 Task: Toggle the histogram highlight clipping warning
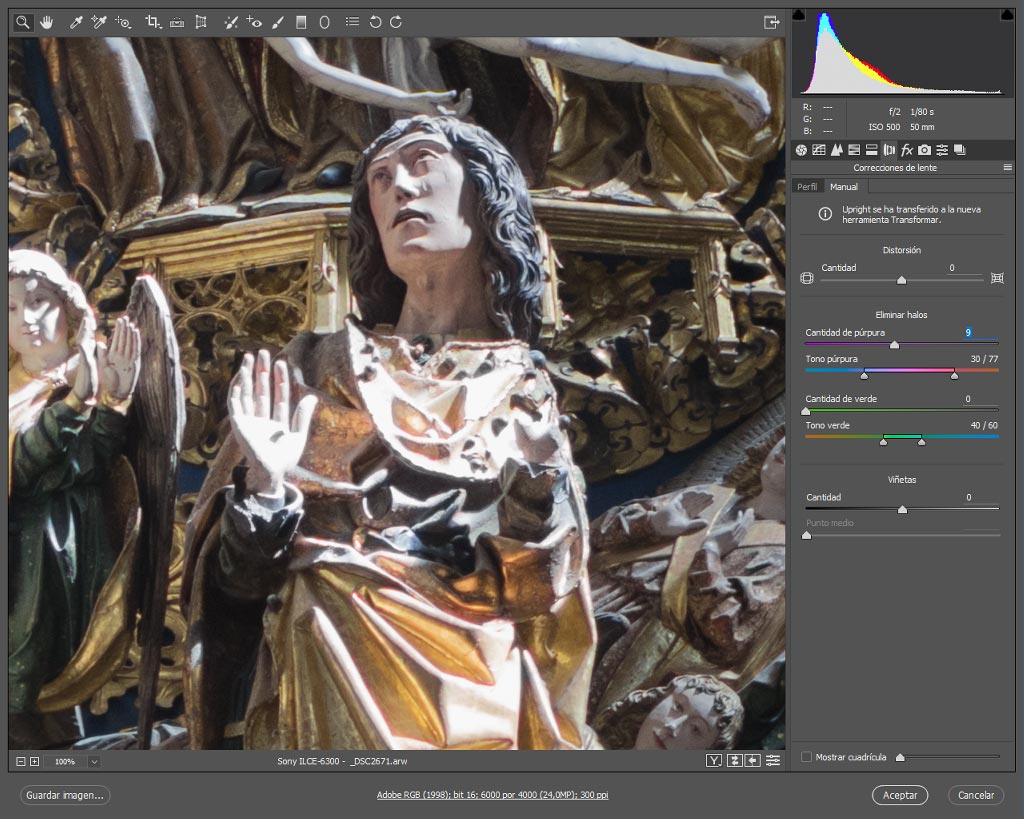click(x=1008, y=14)
